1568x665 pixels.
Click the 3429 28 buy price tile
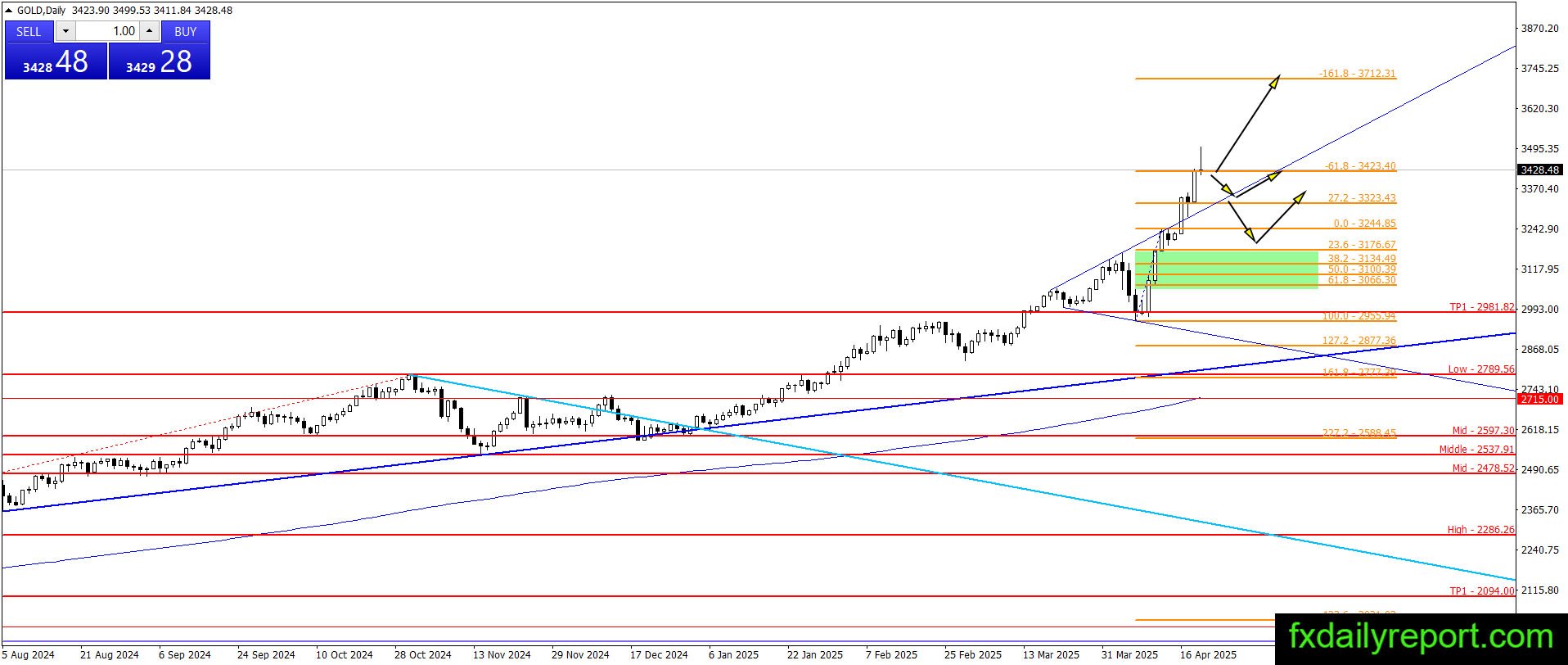pos(159,61)
